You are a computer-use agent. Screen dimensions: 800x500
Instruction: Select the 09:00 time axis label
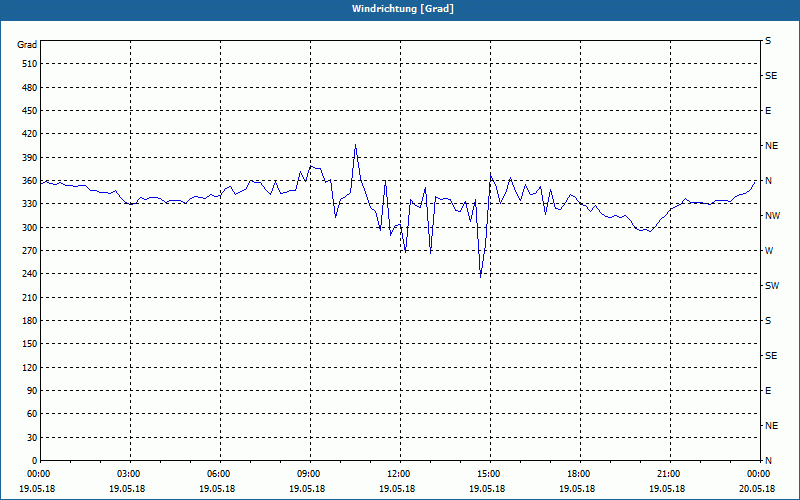pyautogui.click(x=310, y=474)
